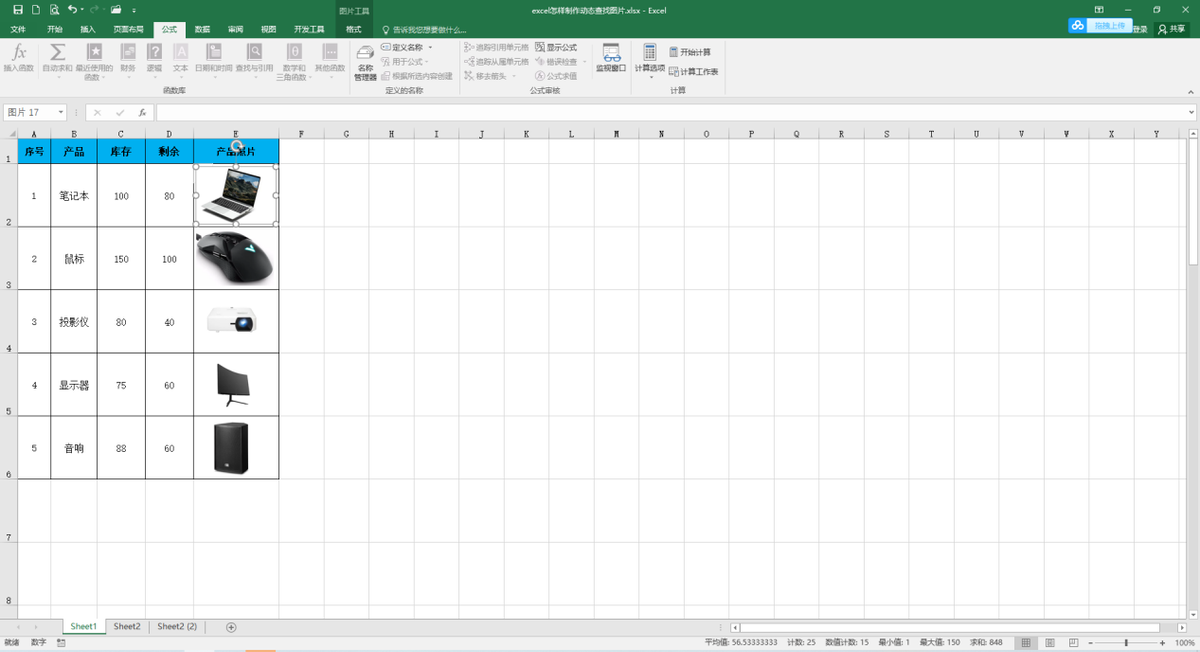The height and width of the screenshot is (652, 1200).
Task: Click inside the formula bar input
Action: pyautogui.click(x=670, y=113)
